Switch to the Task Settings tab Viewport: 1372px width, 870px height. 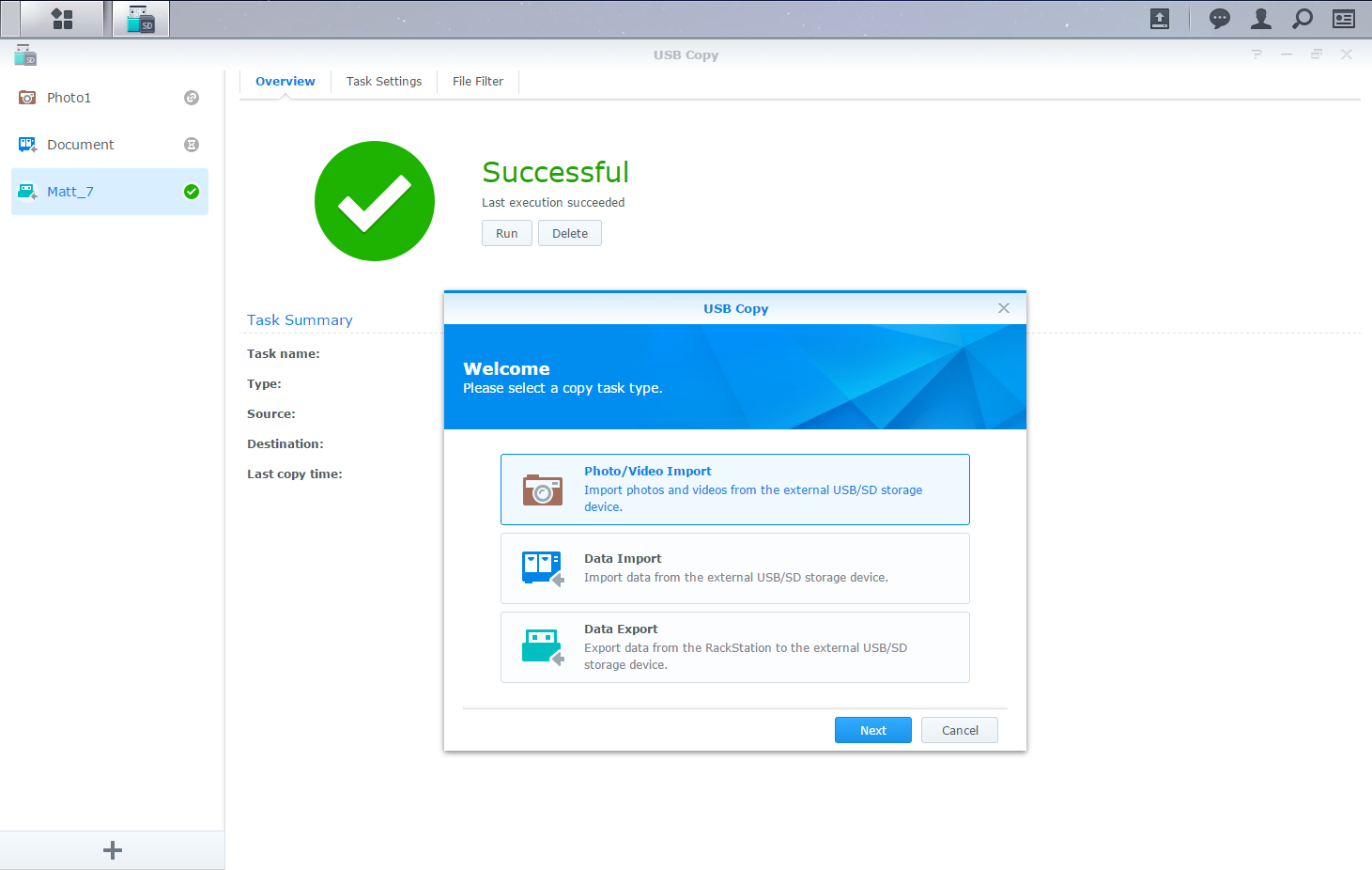383,82
